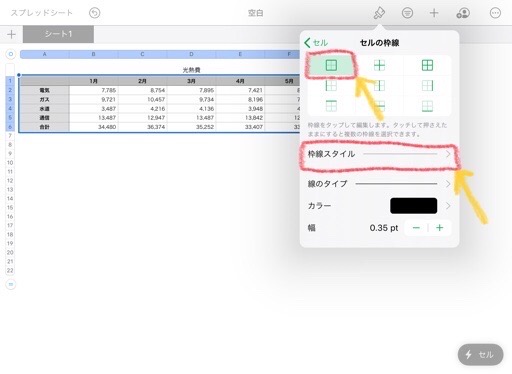This screenshot has width=512, height=374.
Task: Apply the outer border option
Action: (x=331, y=65)
